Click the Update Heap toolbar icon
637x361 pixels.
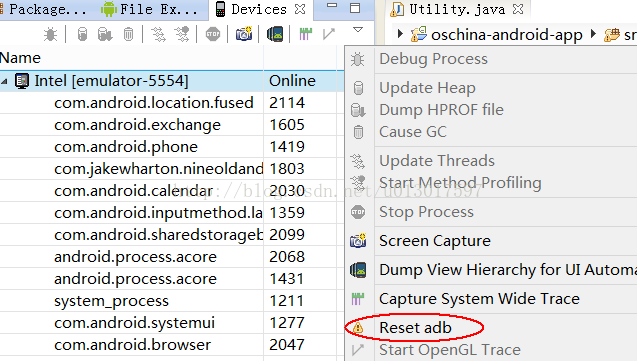tap(82, 35)
